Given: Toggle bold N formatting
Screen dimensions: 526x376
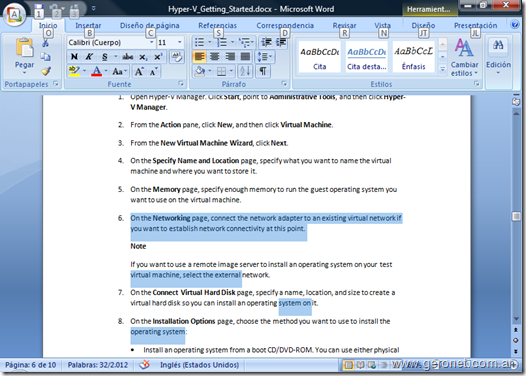Looking at the screenshot, I should coord(74,57).
